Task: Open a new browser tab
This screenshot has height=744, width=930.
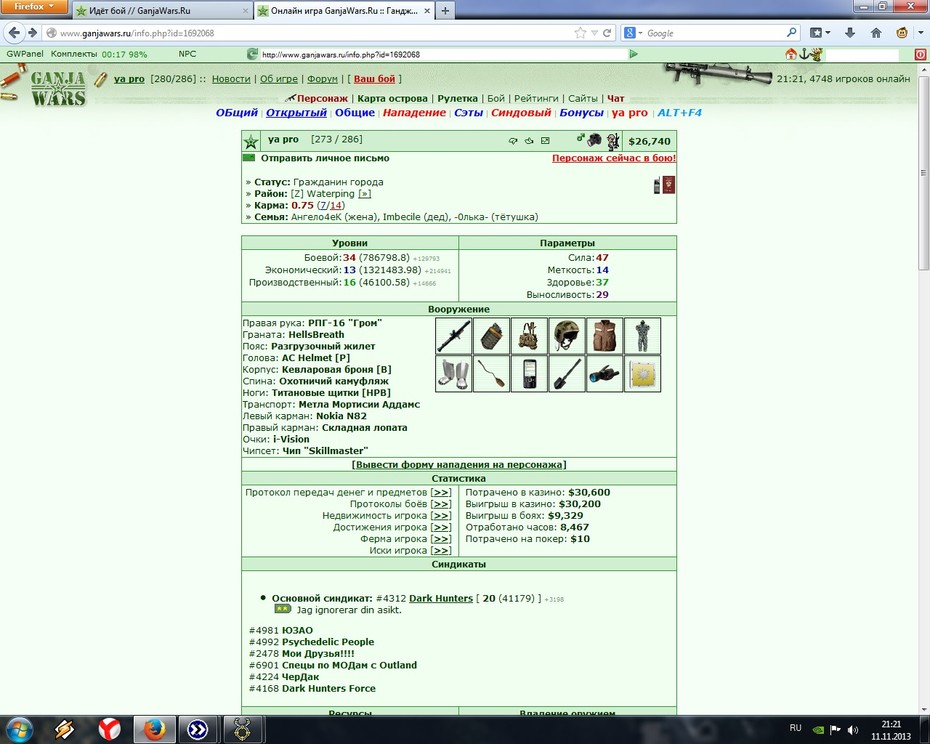Action: click(445, 11)
